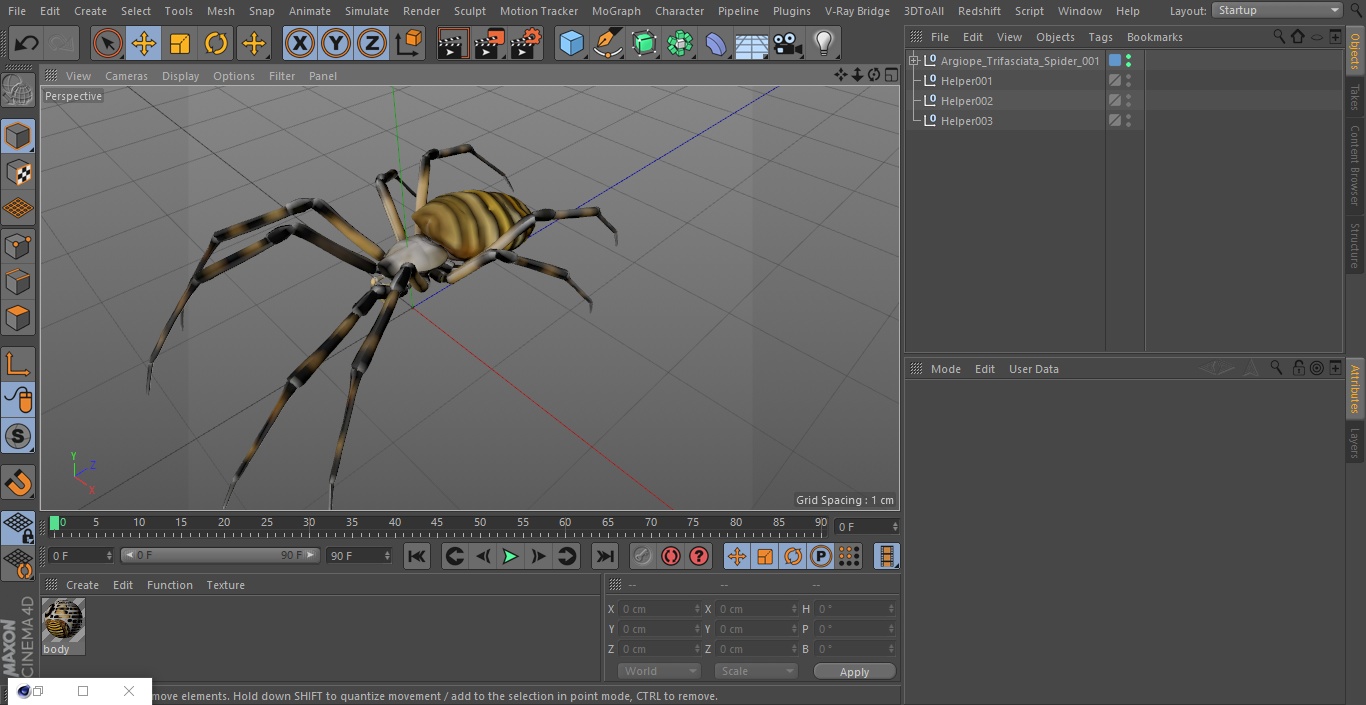
Task: Render the current view with clapperboard icon
Action: tap(453, 43)
